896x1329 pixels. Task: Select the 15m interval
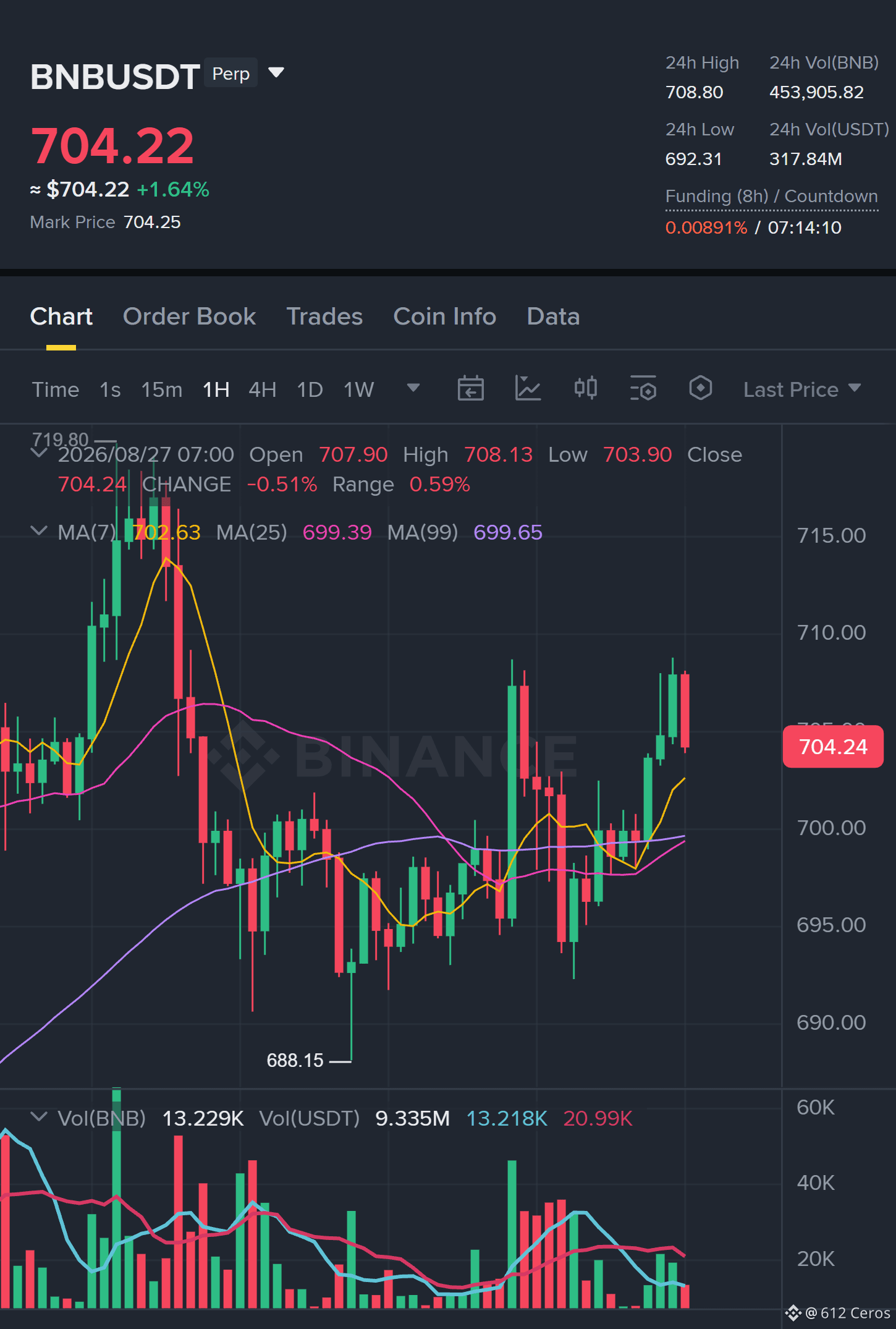(x=162, y=389)
